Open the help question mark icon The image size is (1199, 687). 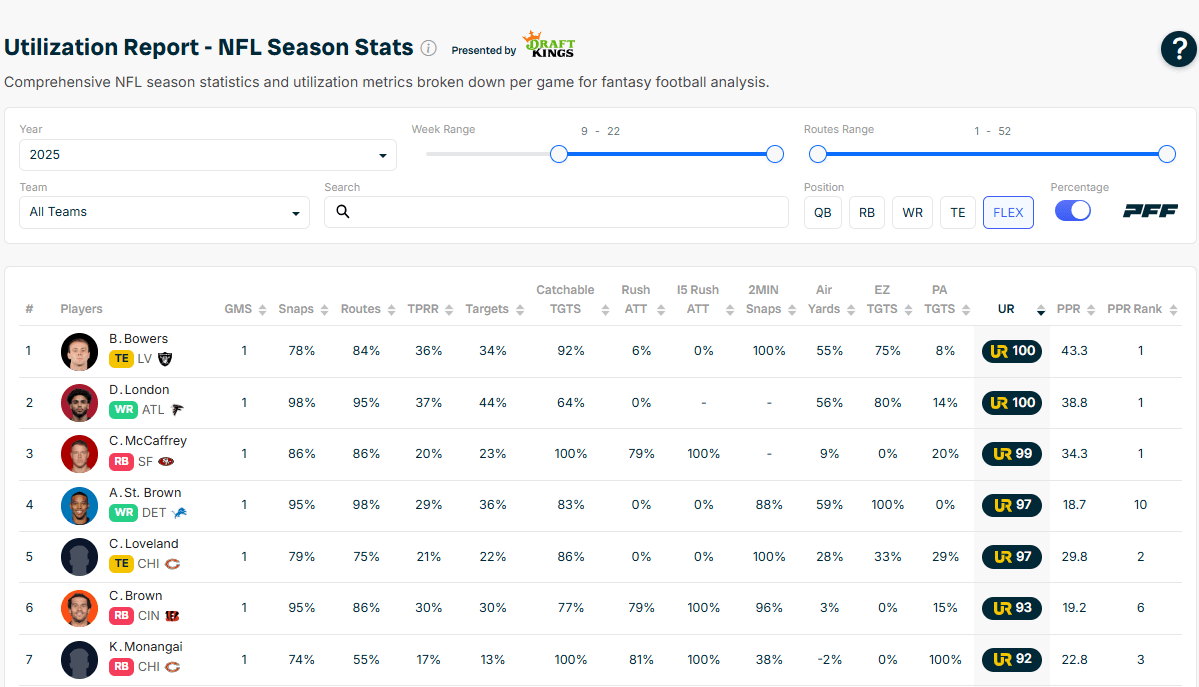[x=1178, y=49]
